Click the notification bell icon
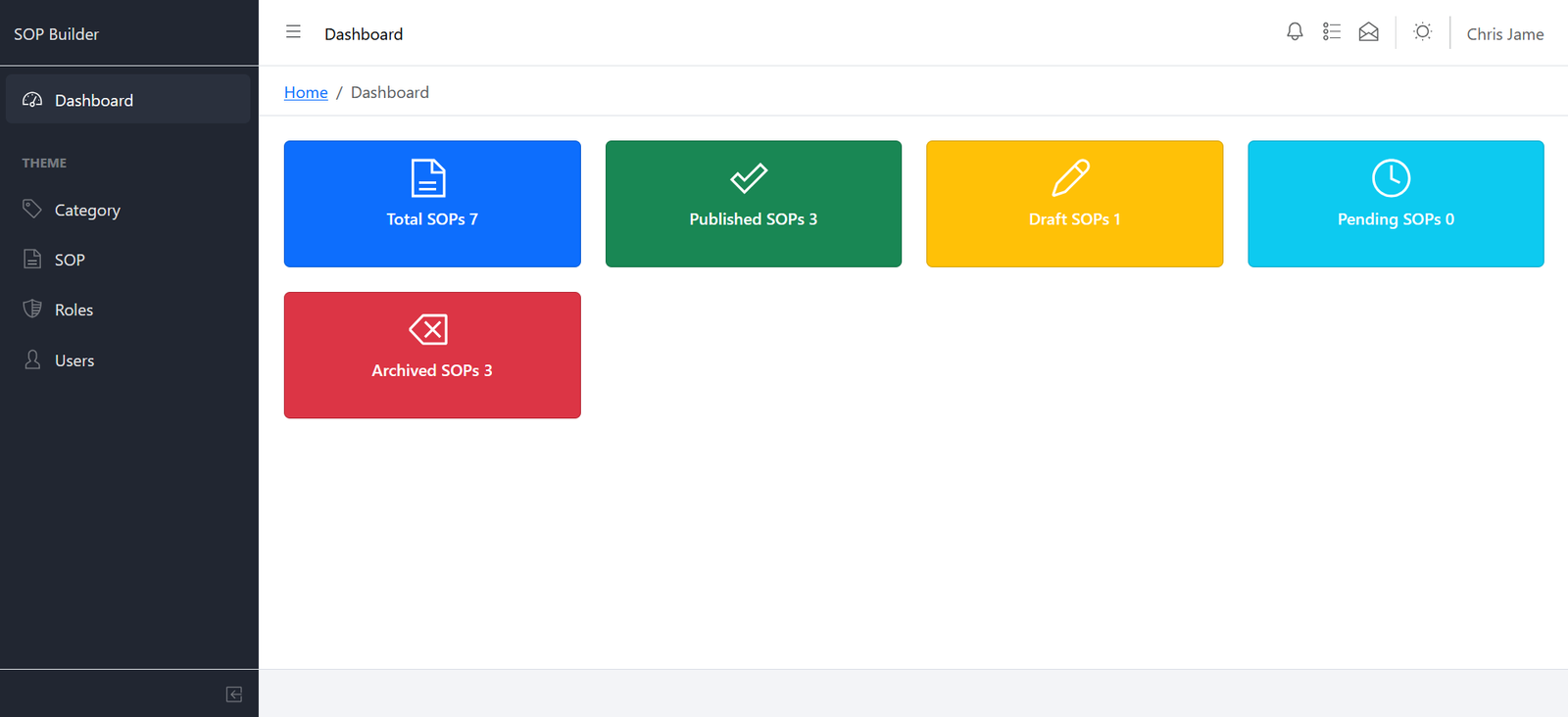1568x717 pixels. pyautogui.click(x=1295, y=32)
